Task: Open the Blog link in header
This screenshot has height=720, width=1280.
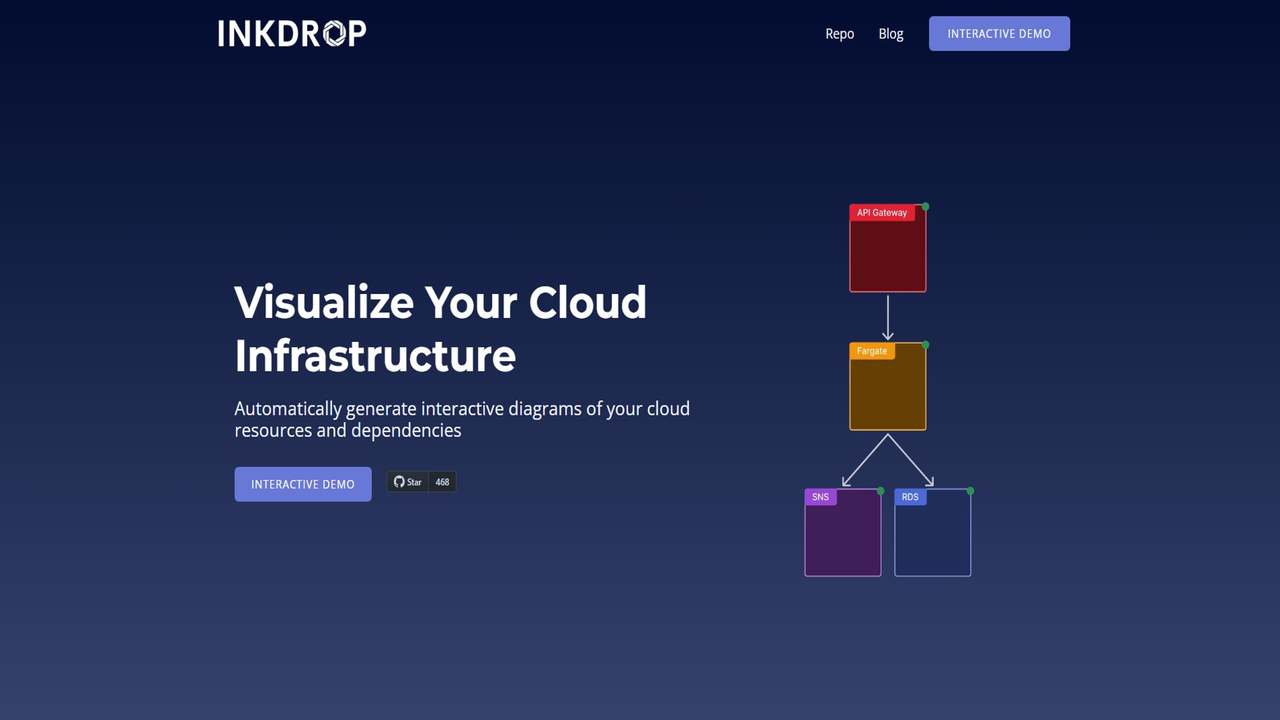Action: 891,34
